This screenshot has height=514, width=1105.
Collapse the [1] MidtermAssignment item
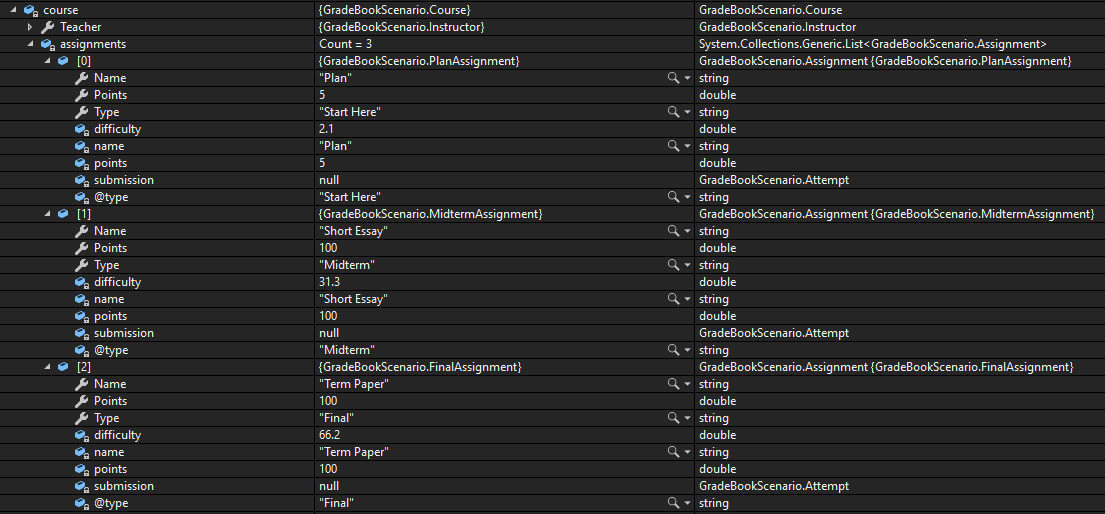coord(48,214)
